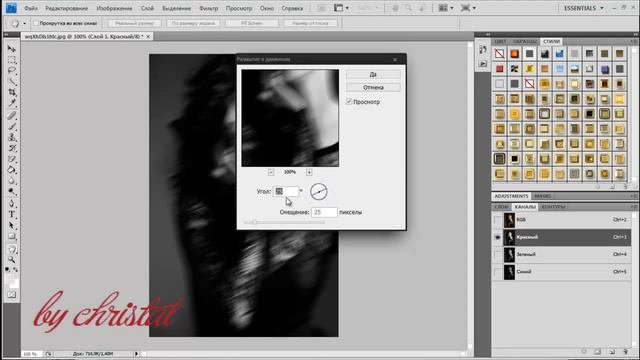This screenshot has height=360, width=640.
Task: Show the Синий channel visibility
Action: (497, 272)
